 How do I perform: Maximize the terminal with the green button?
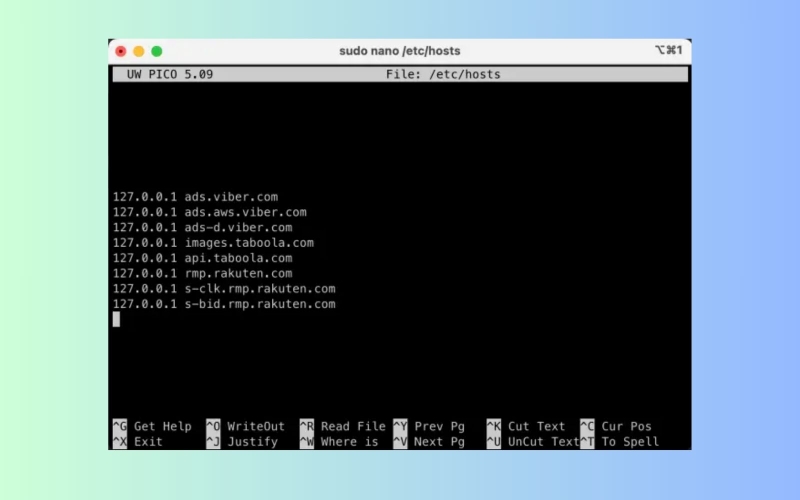point(157,51)
